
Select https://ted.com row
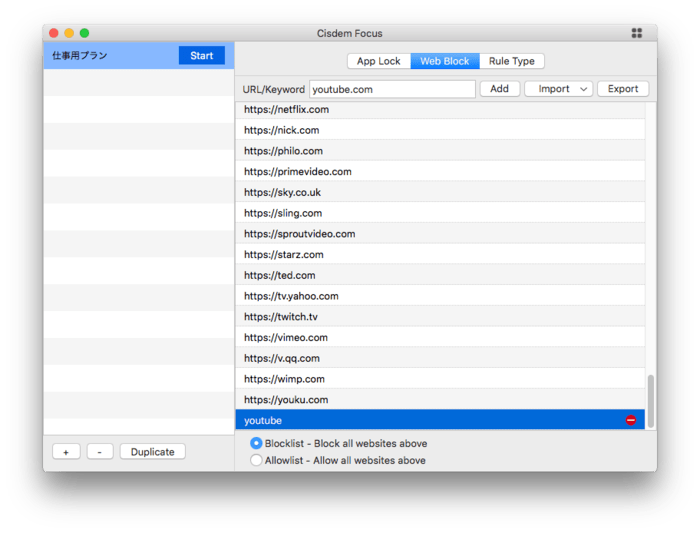tap(440, 275)
